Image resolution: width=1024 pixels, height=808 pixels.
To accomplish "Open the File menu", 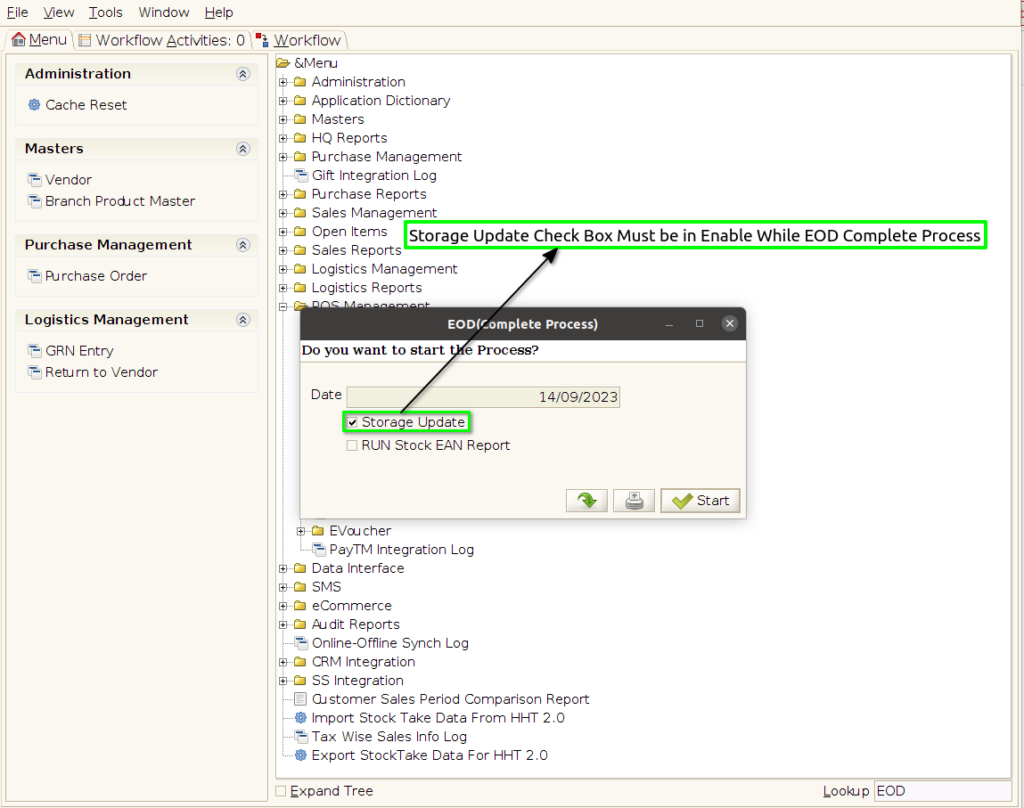I will [x=17, y=12].
